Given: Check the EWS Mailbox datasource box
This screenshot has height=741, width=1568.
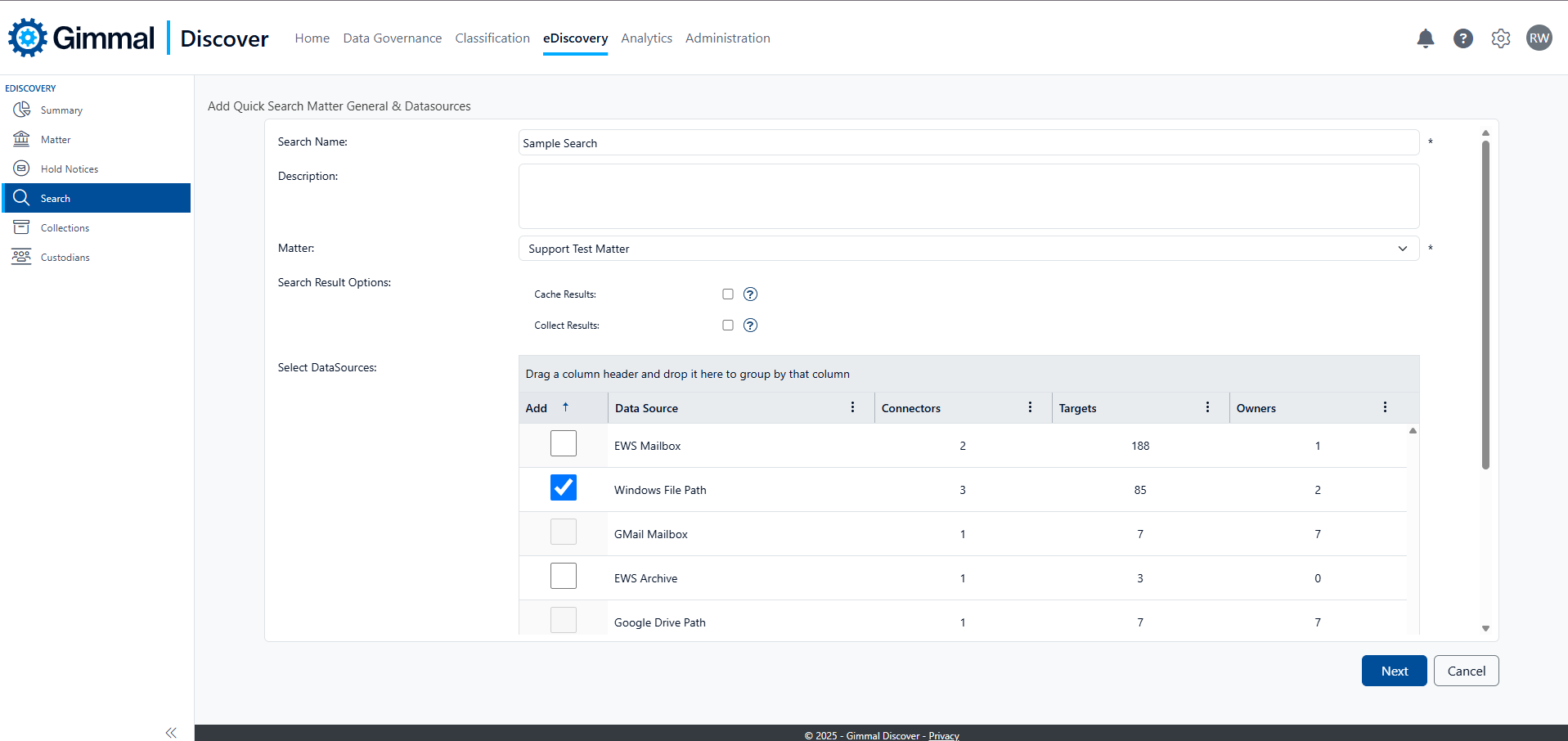Looking at the screenshot, I should point(564,443).
